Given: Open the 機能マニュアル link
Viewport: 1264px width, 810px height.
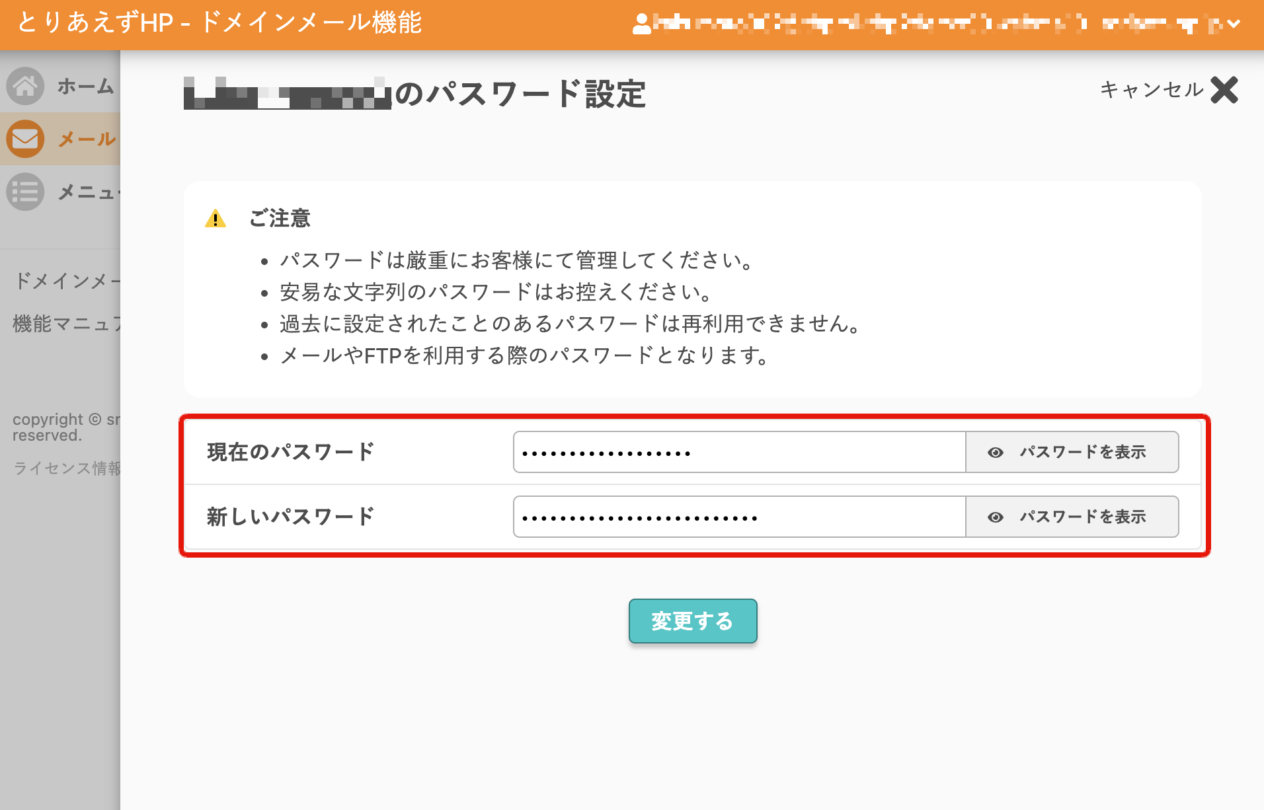Looking at the screenshot, I should 66,324.
